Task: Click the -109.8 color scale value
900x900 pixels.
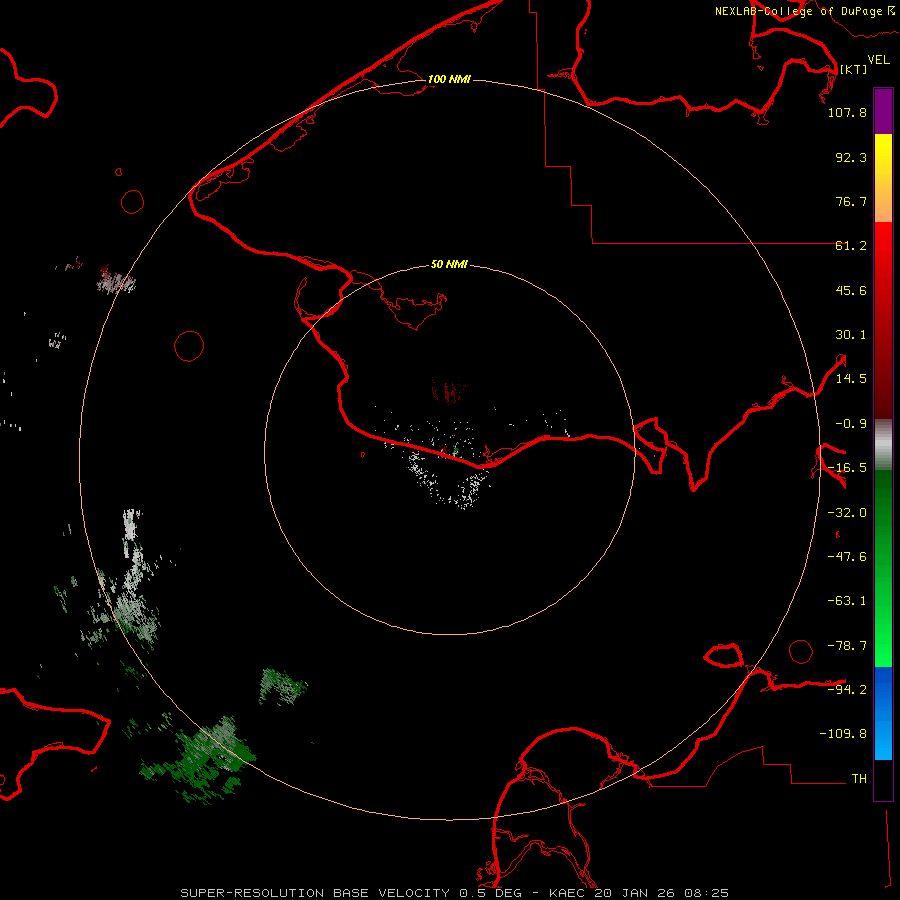Action: [x=843, y=734]
